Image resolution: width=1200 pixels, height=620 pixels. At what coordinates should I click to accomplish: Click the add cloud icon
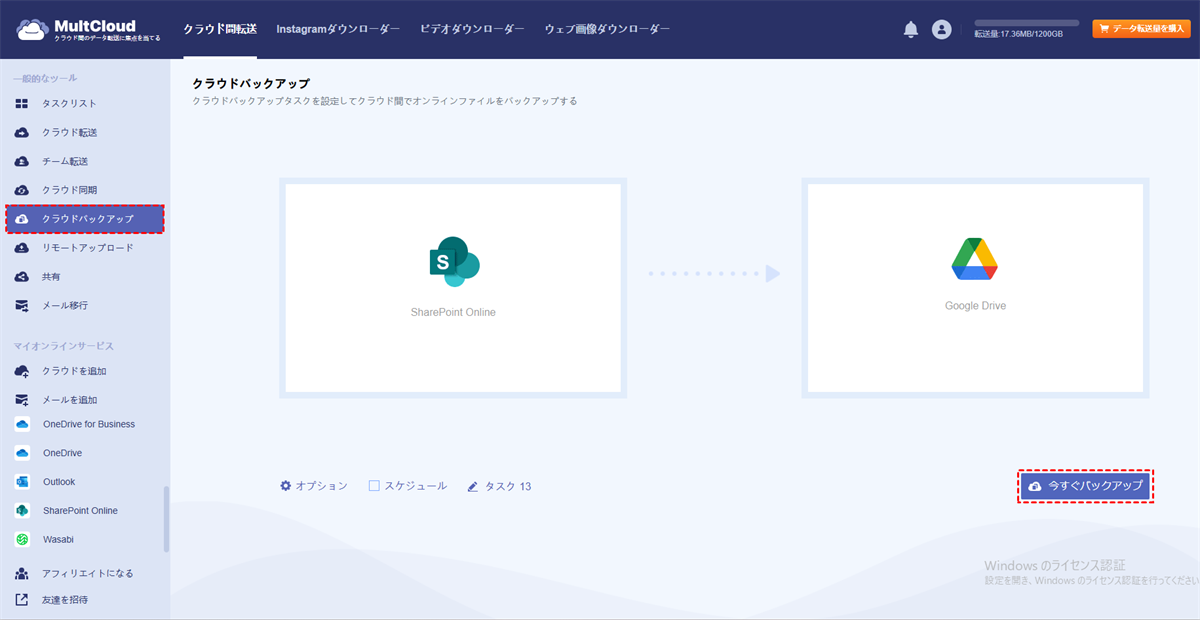[22, 371]
